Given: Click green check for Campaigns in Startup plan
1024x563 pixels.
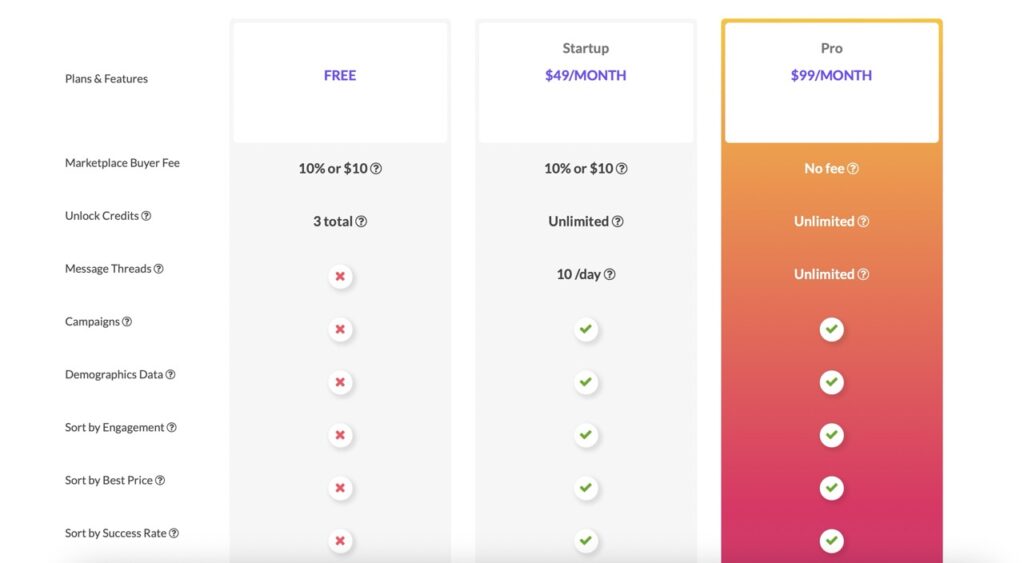Looking at the screenshot, I should tap(586, 329).
